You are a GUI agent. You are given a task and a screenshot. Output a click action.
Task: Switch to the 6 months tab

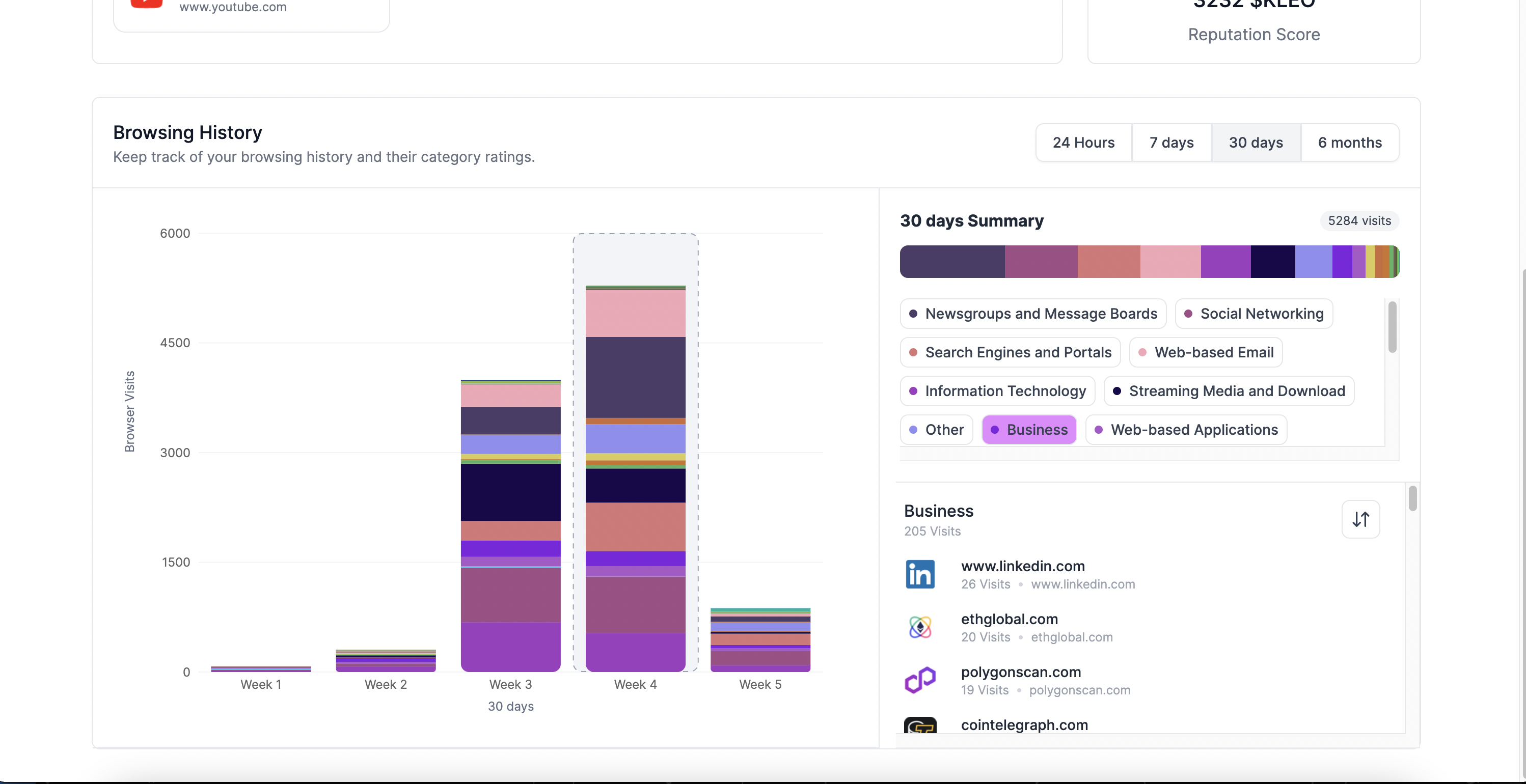(x=1349, y=143)
